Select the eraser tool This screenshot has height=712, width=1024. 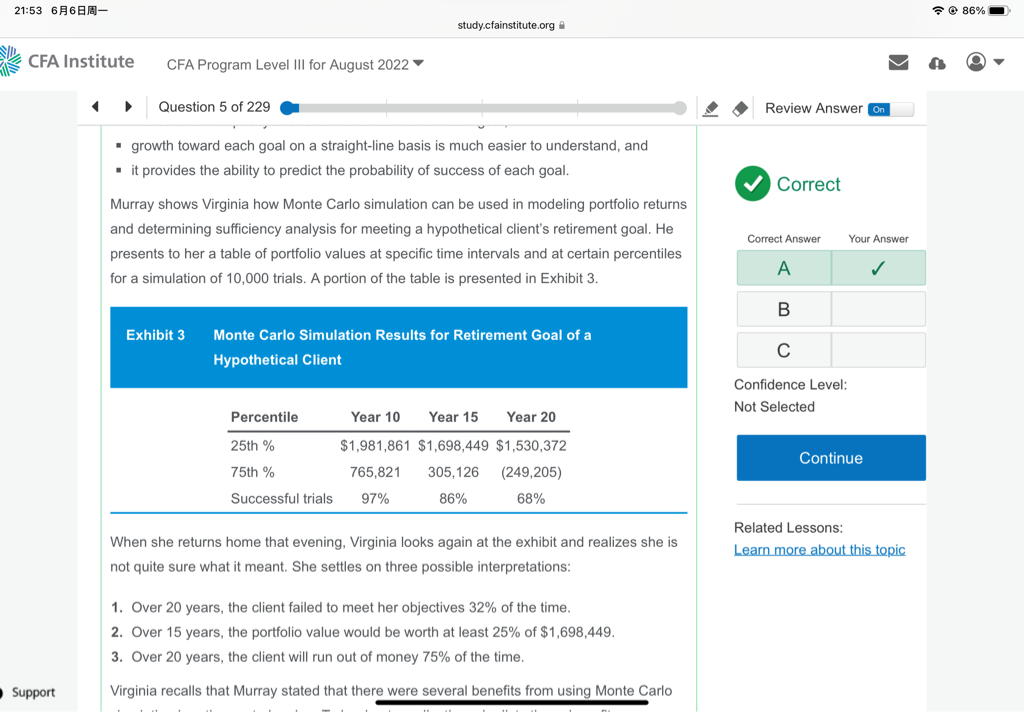(740, 108)
